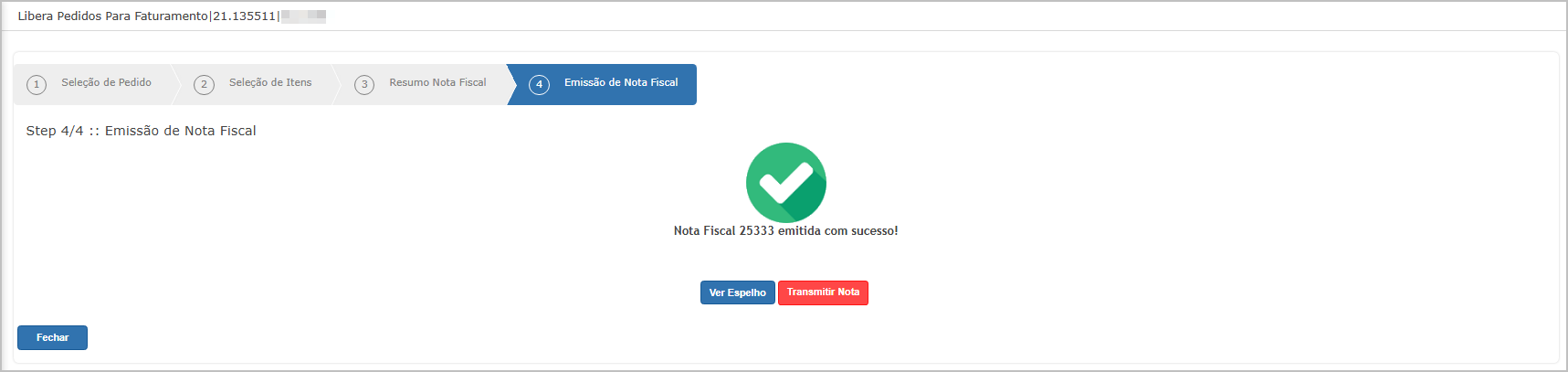Screen dimensions: 1568x372
Task: Select the active Emissão de Nota Fiscal step
Action: (621, 83)
